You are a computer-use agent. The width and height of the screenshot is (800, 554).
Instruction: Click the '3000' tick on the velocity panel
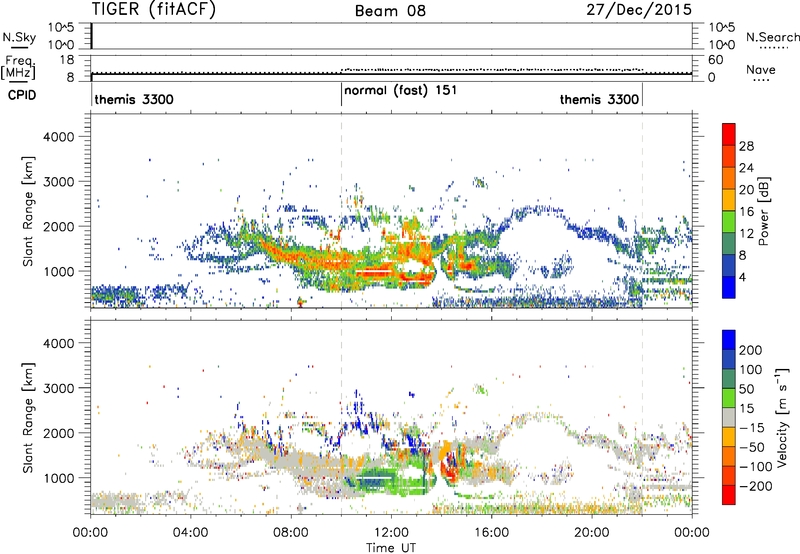coord(58,388)
